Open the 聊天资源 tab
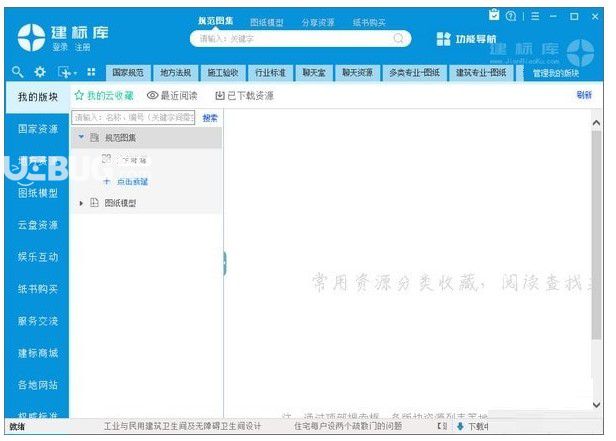The image size is (616, 441). [358, 73]
